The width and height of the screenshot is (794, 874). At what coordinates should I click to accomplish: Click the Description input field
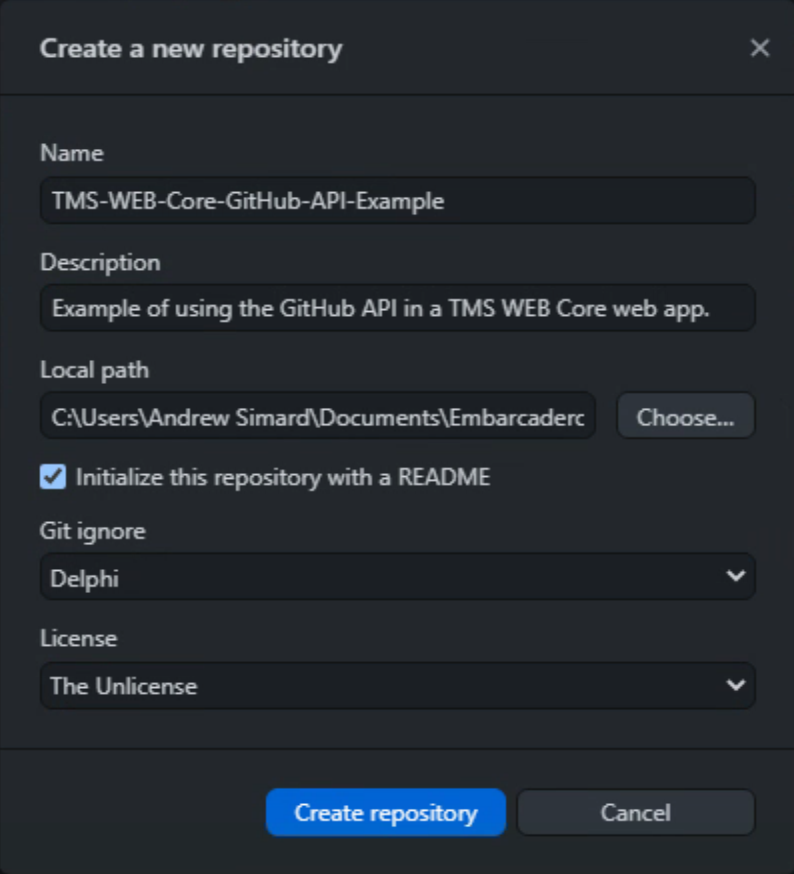click(x=398, y=308)
